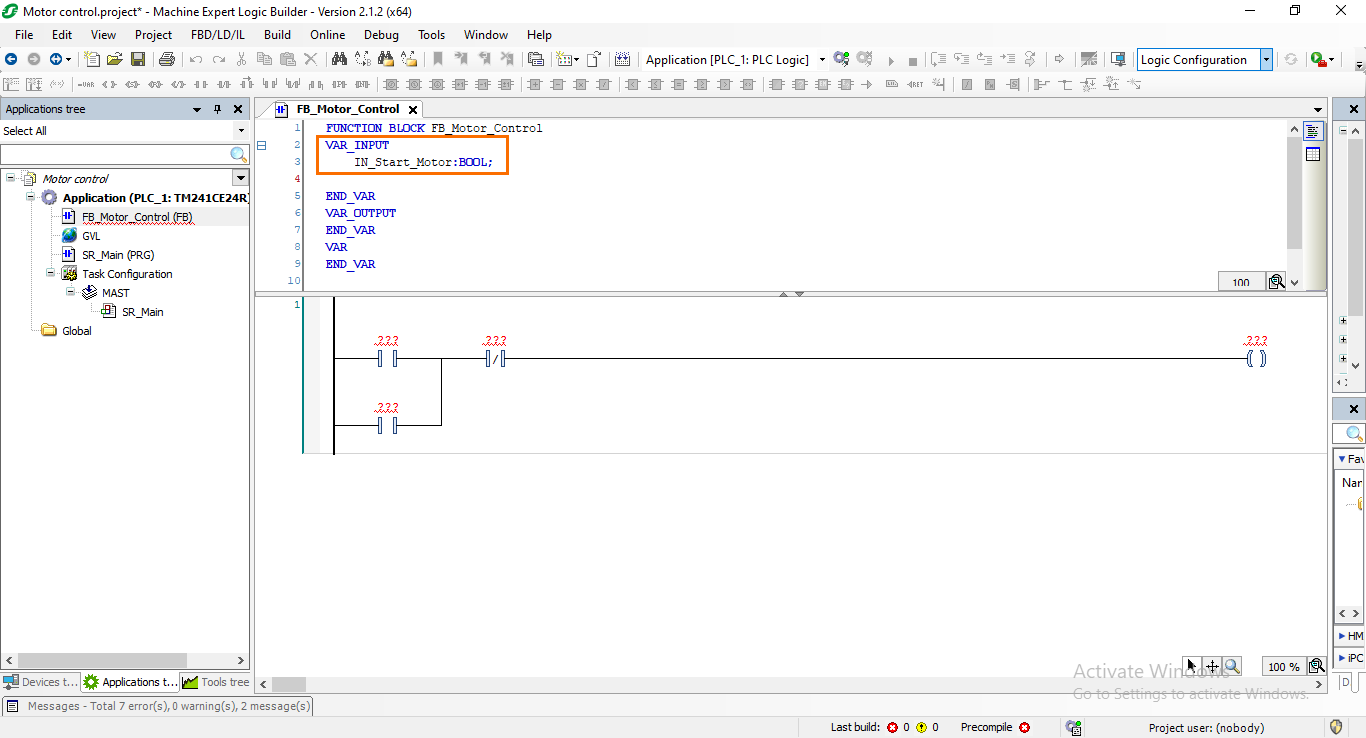Click the Last build status entry
Screen dimensions: 1366x738
pyautogui.click(x=885, y=727)
